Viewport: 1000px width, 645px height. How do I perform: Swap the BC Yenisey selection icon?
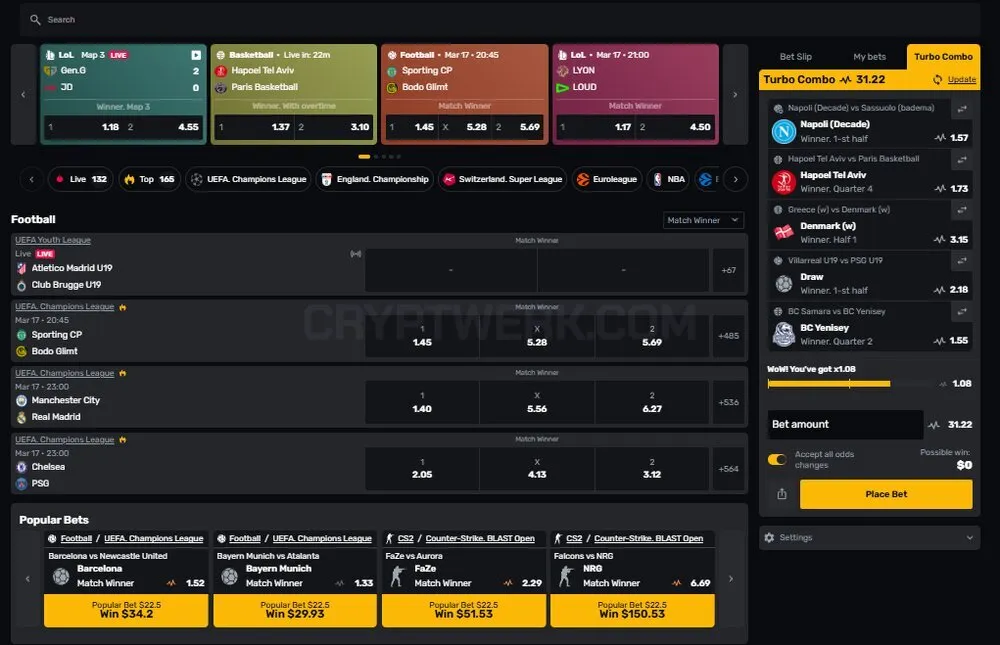tap(962, 311)
